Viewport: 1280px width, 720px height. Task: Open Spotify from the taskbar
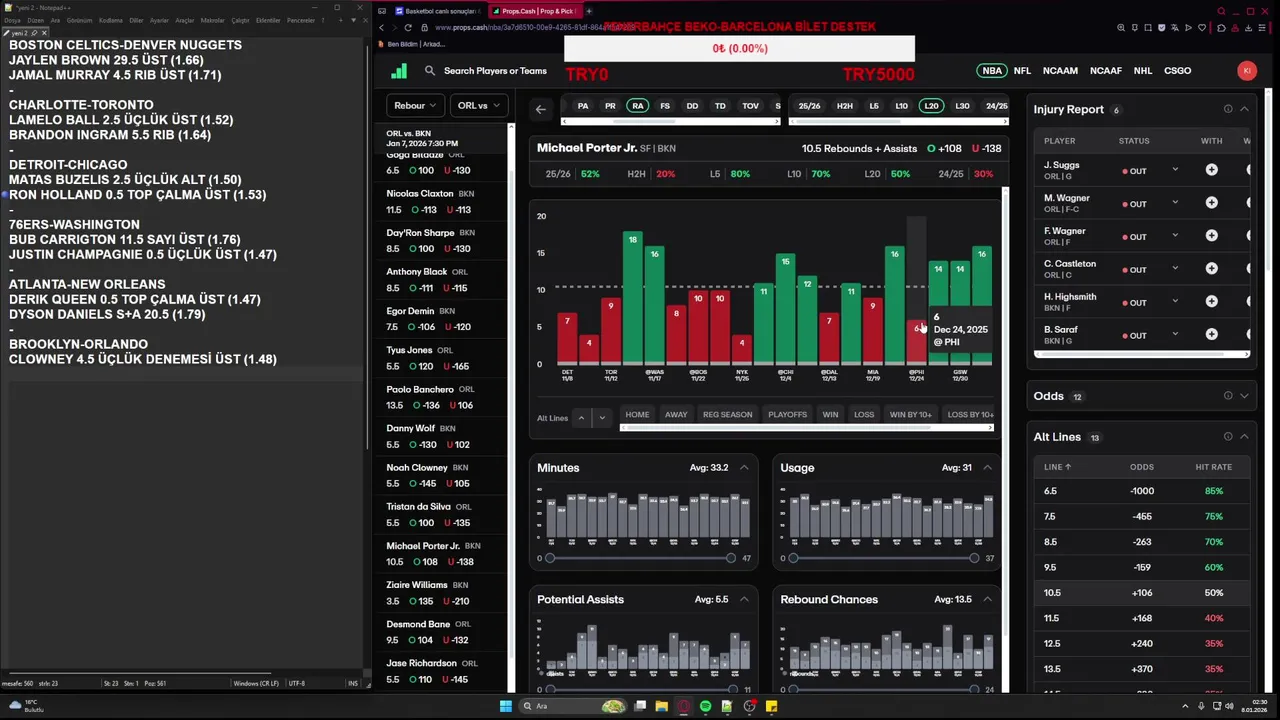pos(706,706)
